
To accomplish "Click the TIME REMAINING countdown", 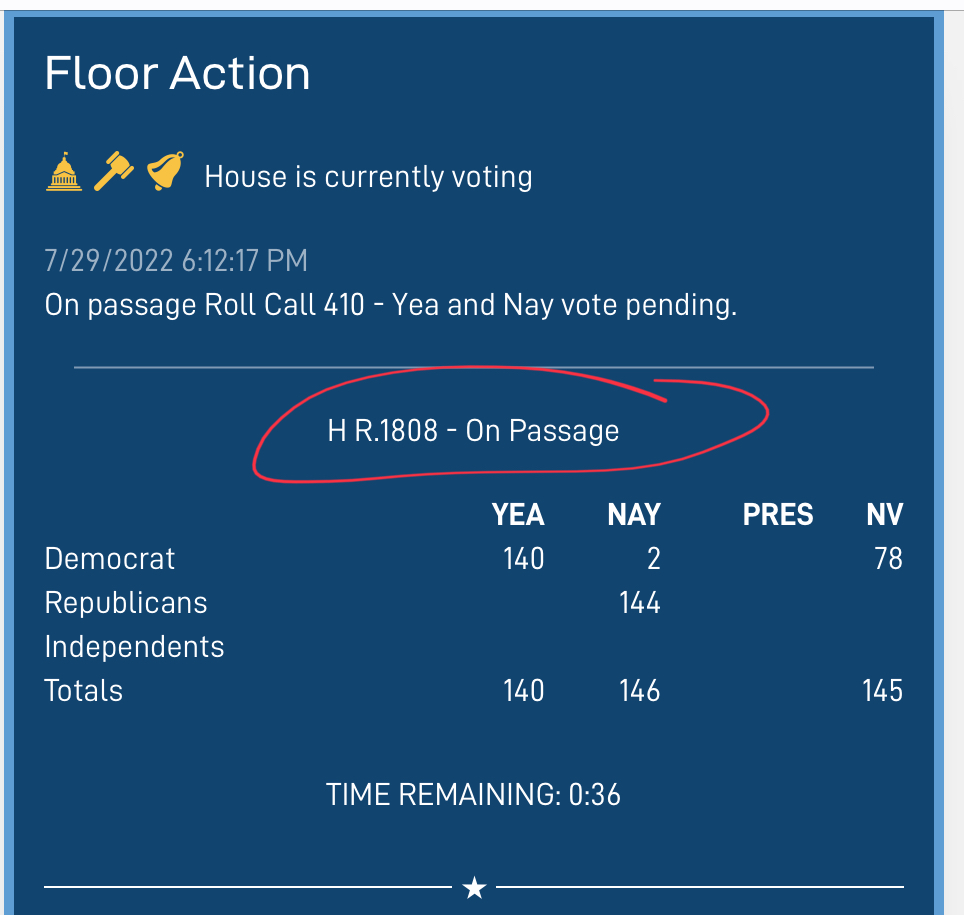I will pyautogui.click(x=473, y=794).
